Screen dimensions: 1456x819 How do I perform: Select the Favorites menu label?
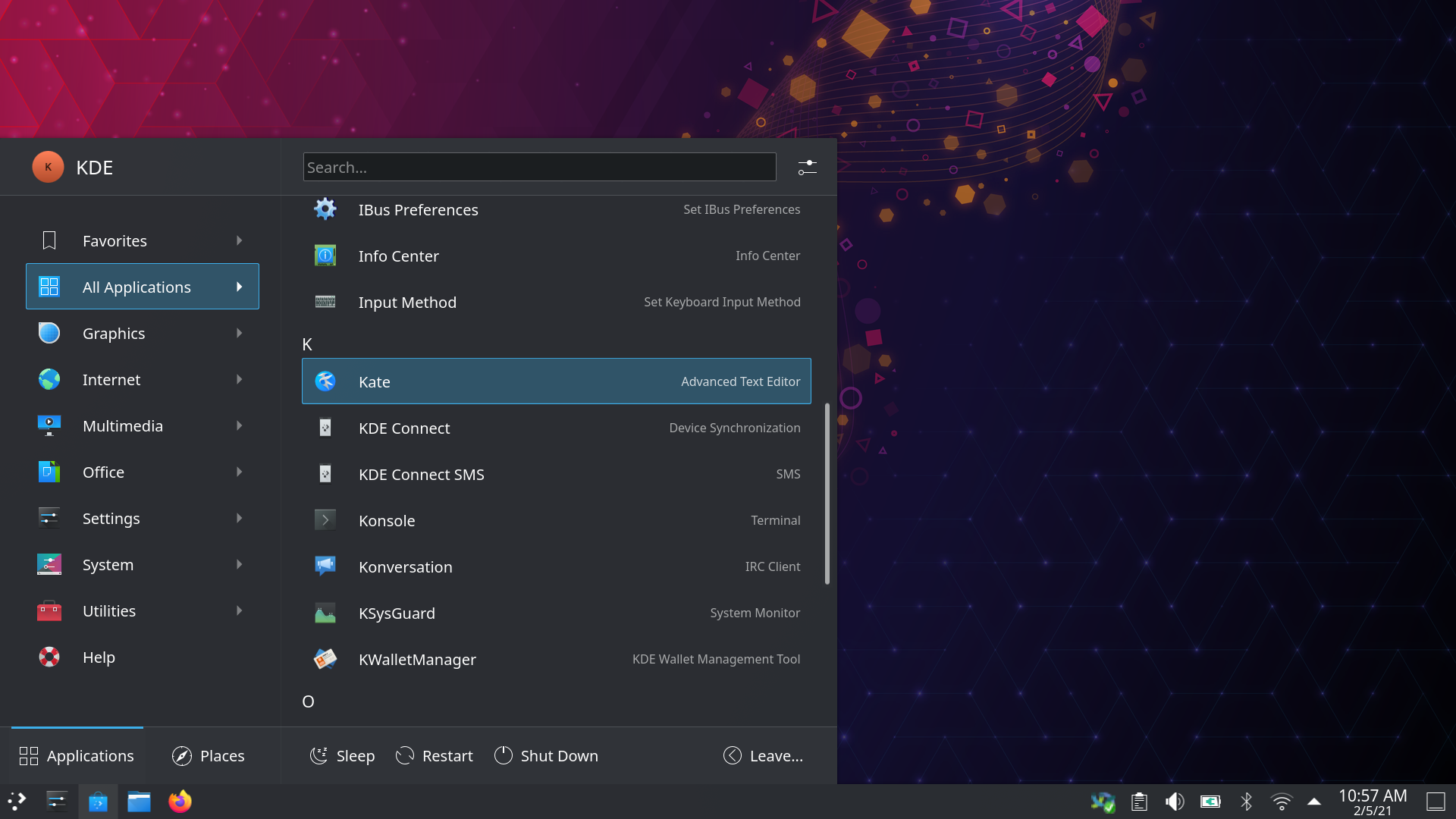point(115,240)
